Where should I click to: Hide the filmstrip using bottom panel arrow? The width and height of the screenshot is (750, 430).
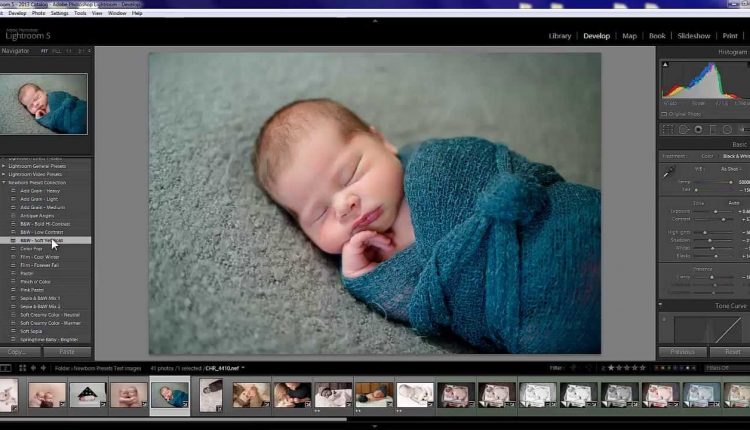click(x=375, y=426)
